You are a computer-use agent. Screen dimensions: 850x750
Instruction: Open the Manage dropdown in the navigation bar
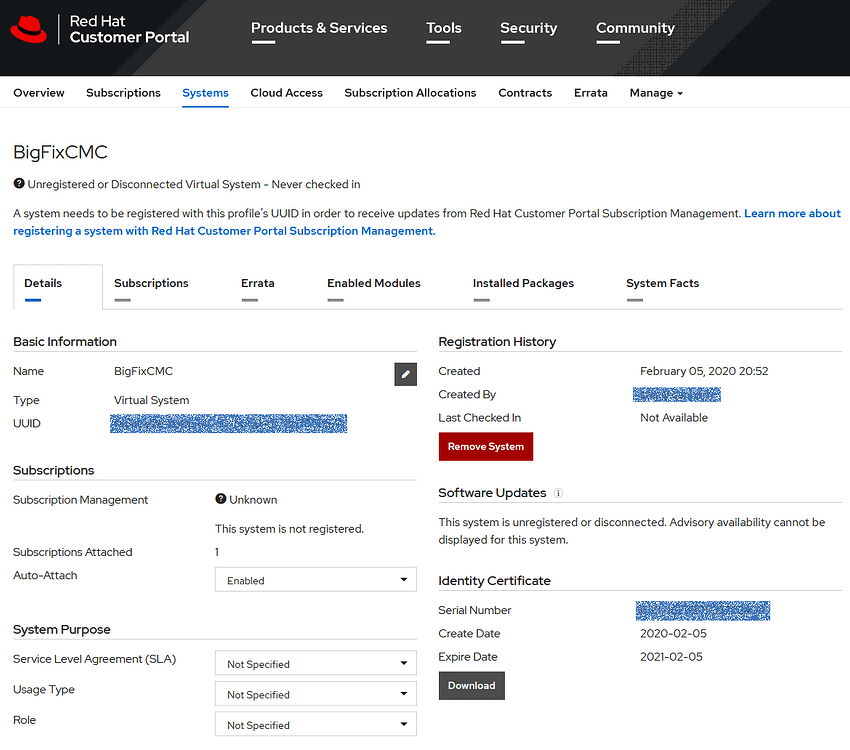[x=656, y=92]
